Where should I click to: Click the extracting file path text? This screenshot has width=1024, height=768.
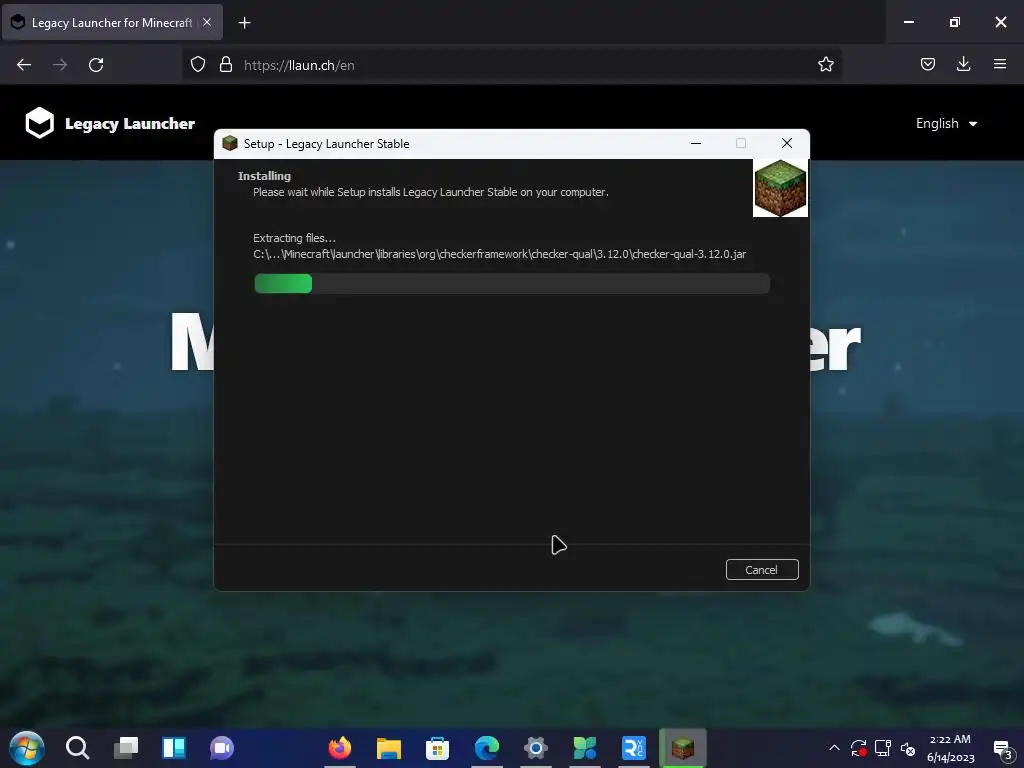click(x=499, y=254)
